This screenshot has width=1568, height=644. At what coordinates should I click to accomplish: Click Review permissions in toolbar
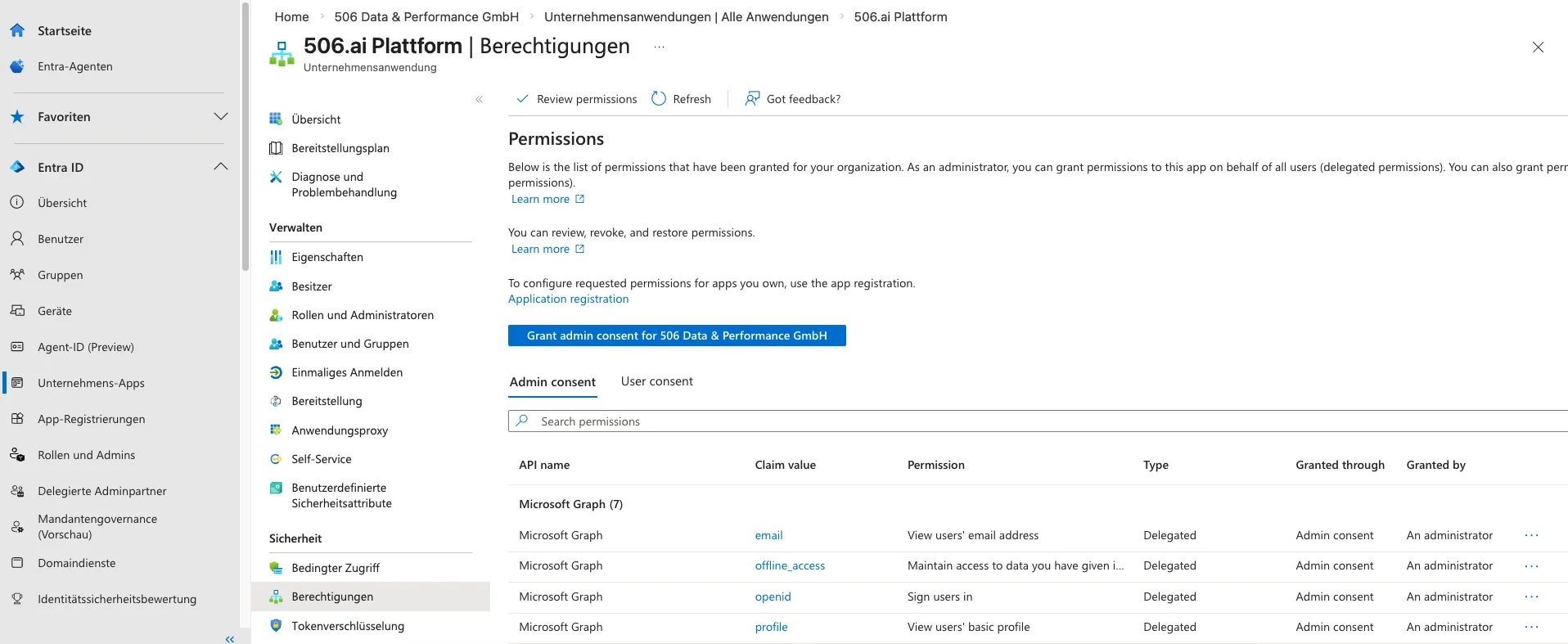tap(576, 99)
